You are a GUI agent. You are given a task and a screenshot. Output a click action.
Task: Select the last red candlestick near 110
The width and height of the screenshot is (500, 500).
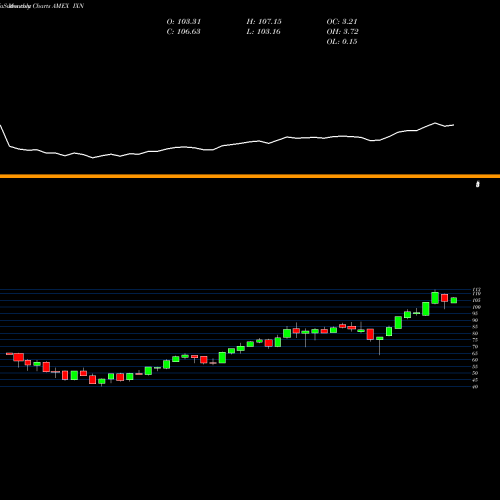point(444,298)
